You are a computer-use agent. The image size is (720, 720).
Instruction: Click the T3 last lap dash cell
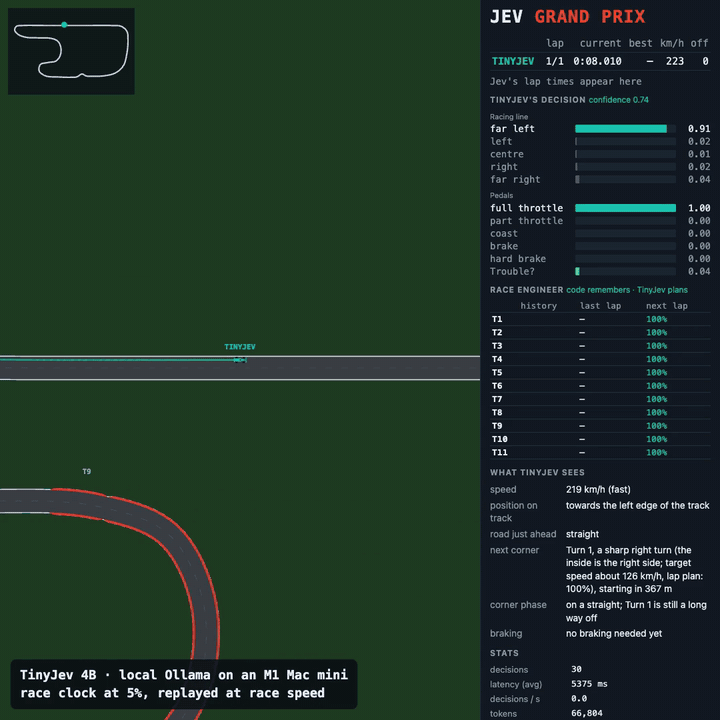[x=582, y=346]
